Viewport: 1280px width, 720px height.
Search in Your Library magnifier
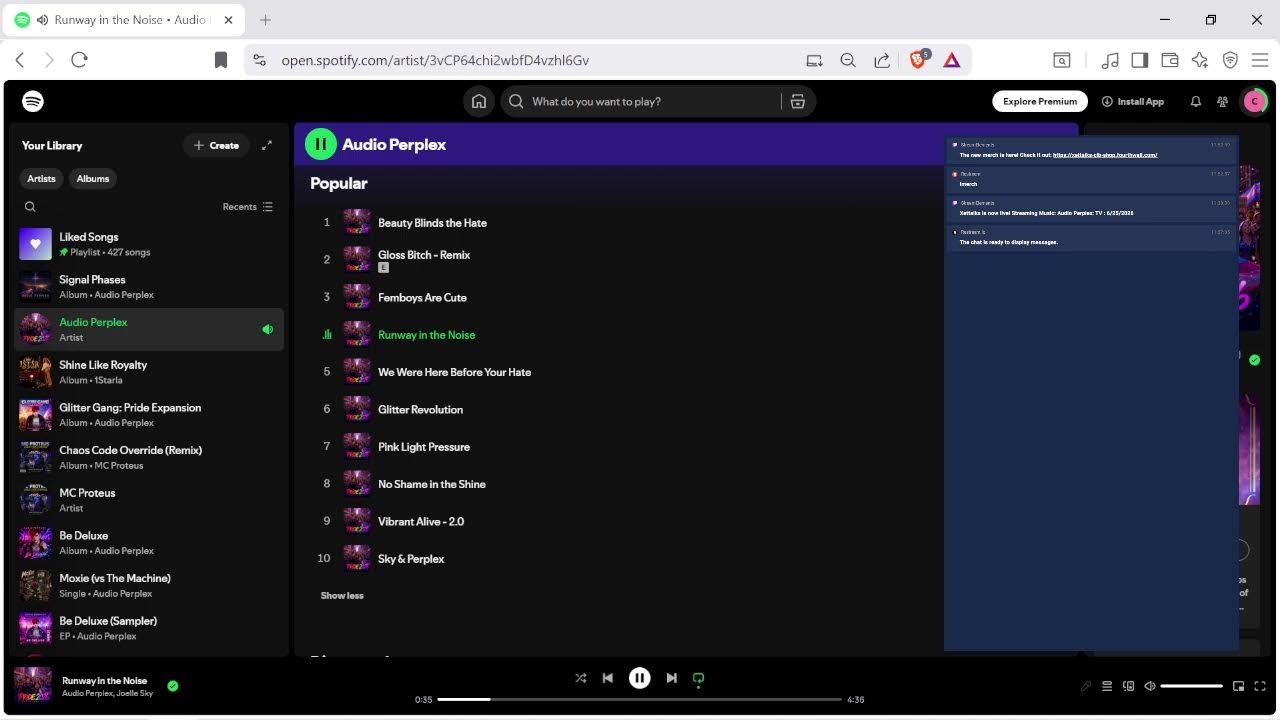pyautogui.click(x=30, y=207)
